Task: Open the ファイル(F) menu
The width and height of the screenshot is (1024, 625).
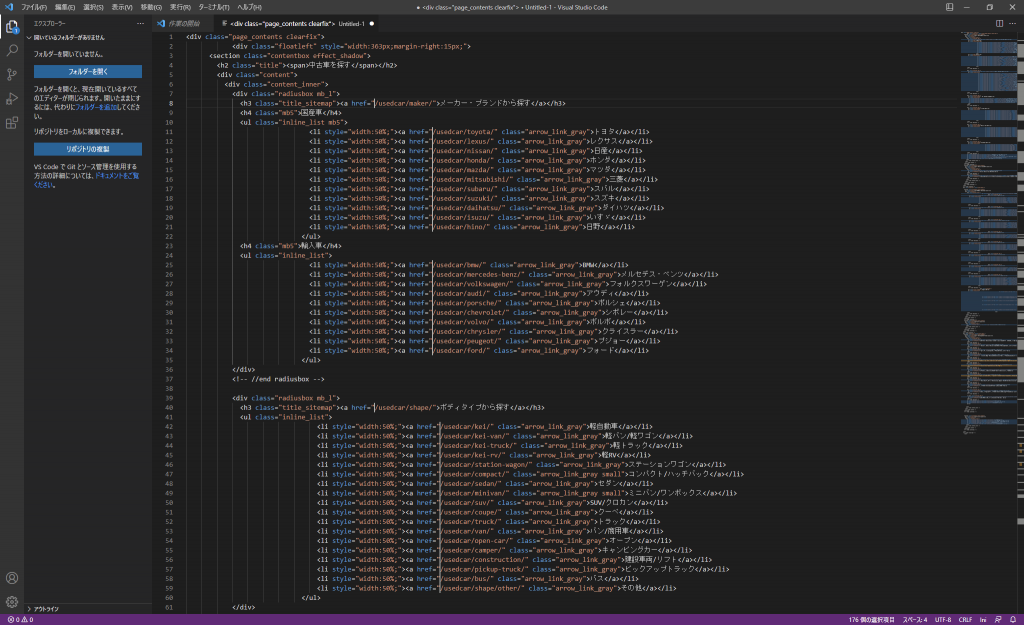Action: click(34, 7)
